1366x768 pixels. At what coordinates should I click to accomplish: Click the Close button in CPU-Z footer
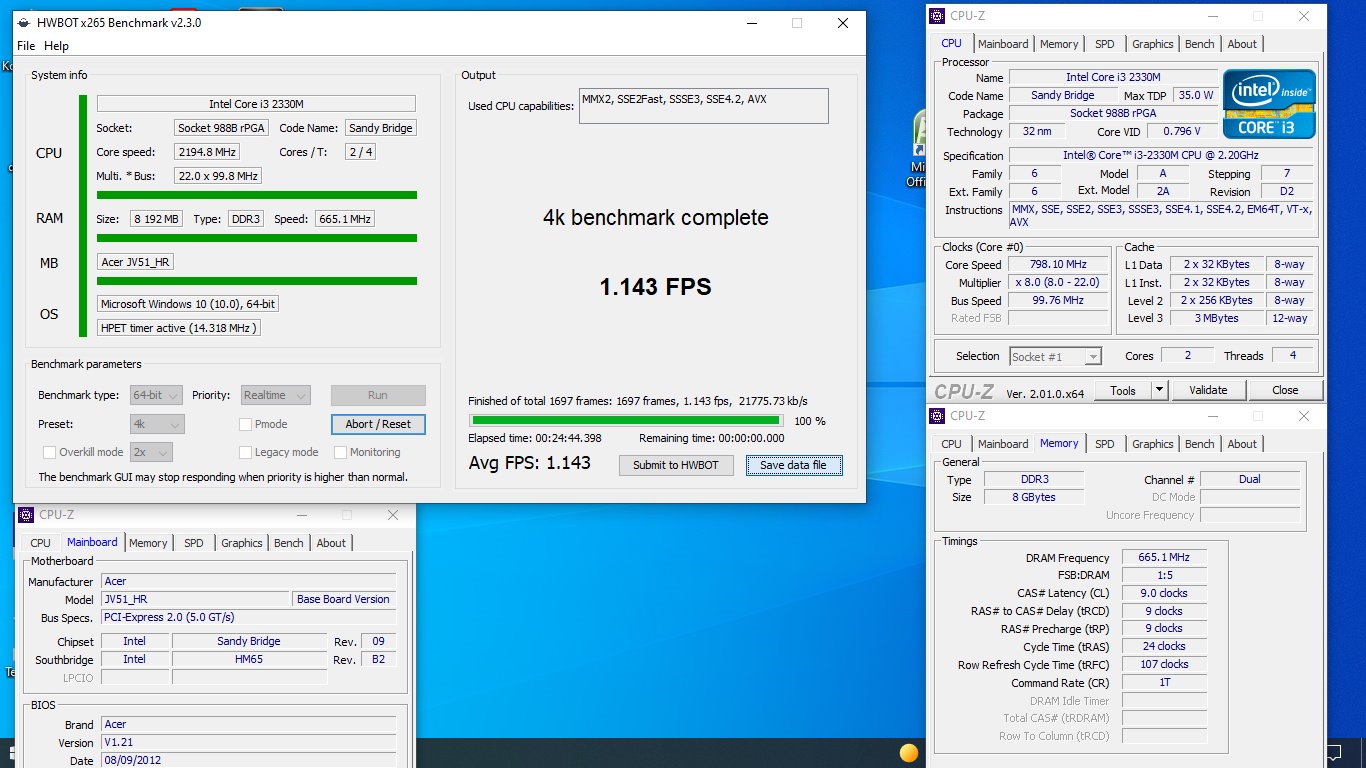click(x=1285, y=390)
